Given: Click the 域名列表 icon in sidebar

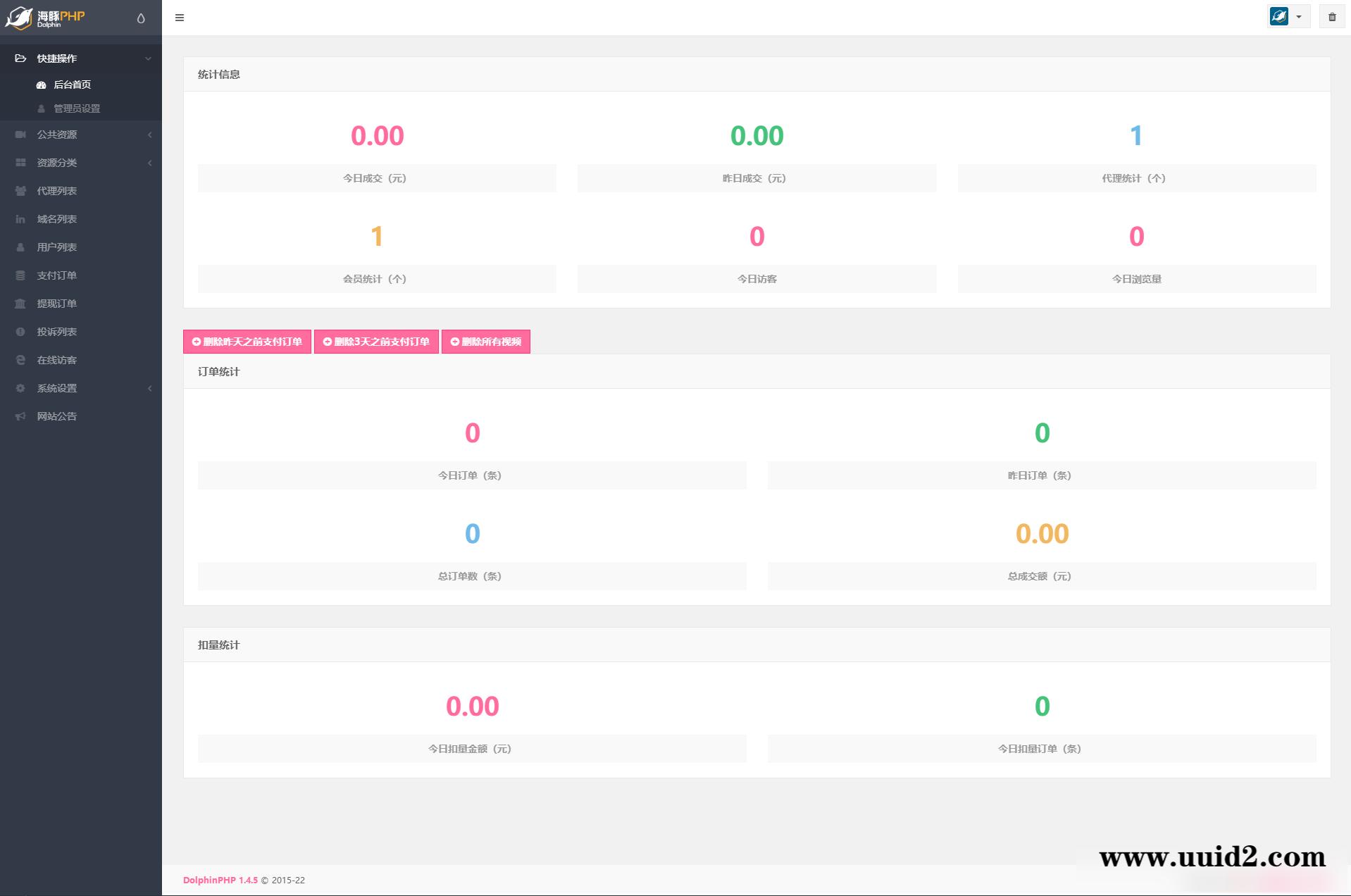Looking at the screenshot, I should coord(20,219).
